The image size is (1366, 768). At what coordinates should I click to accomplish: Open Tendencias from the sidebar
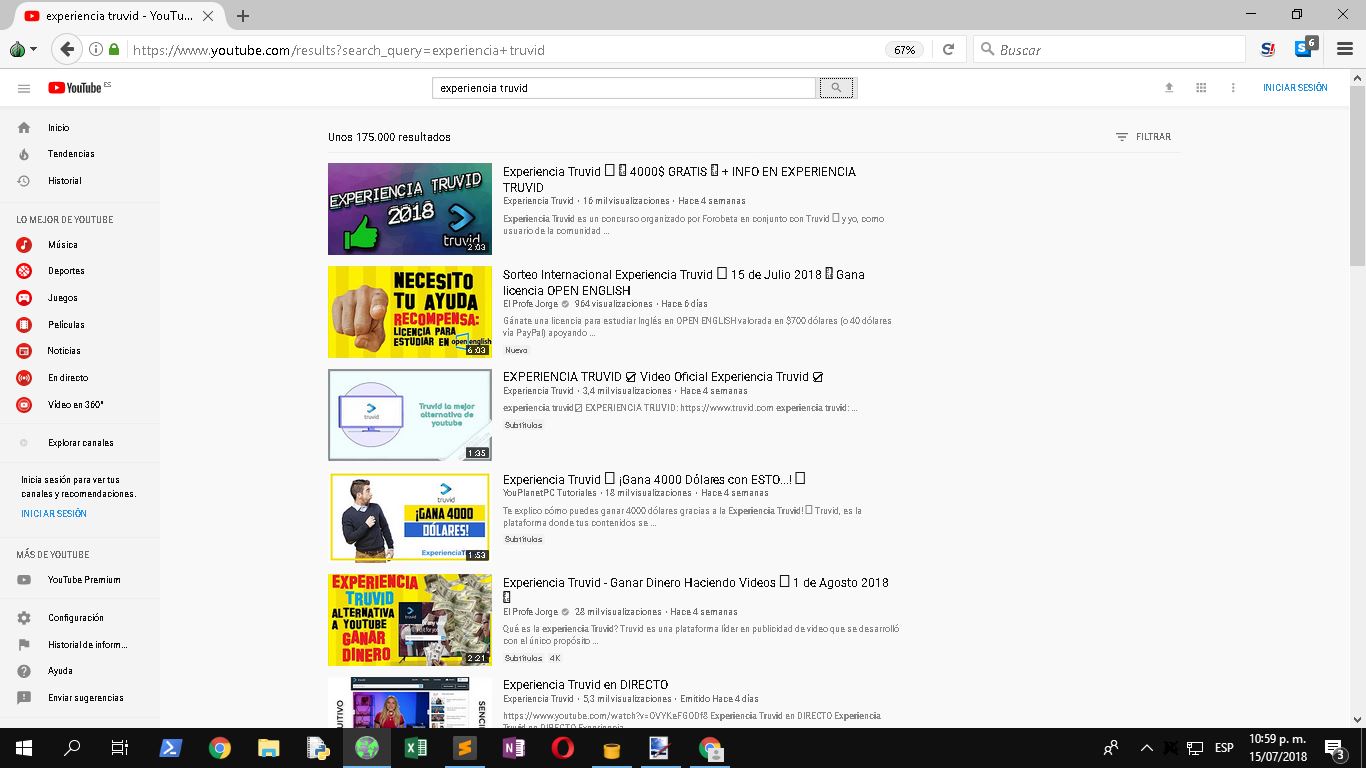(71, 154)
